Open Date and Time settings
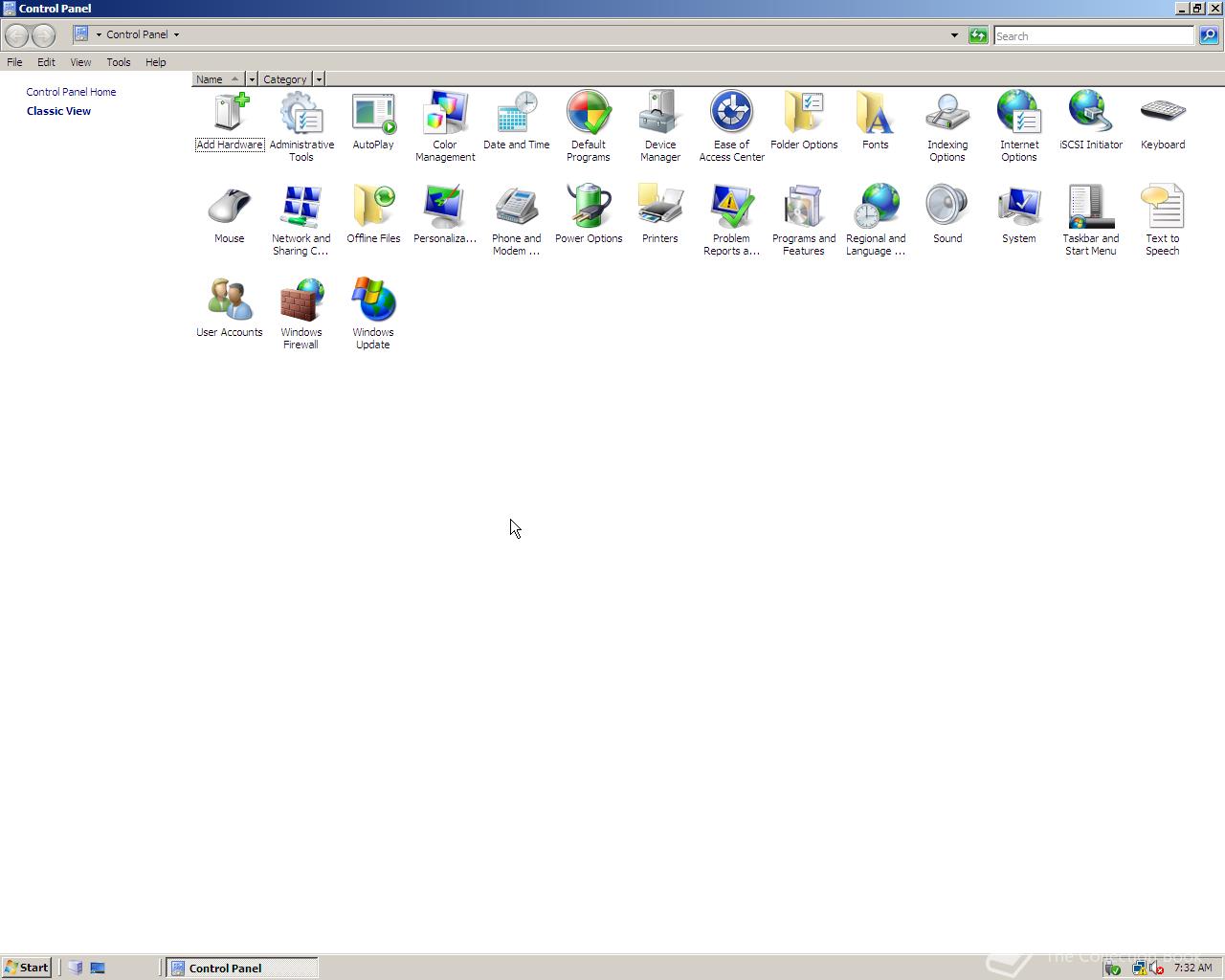This screenshot has height=980, width=1225. click(x=517, y=120)
